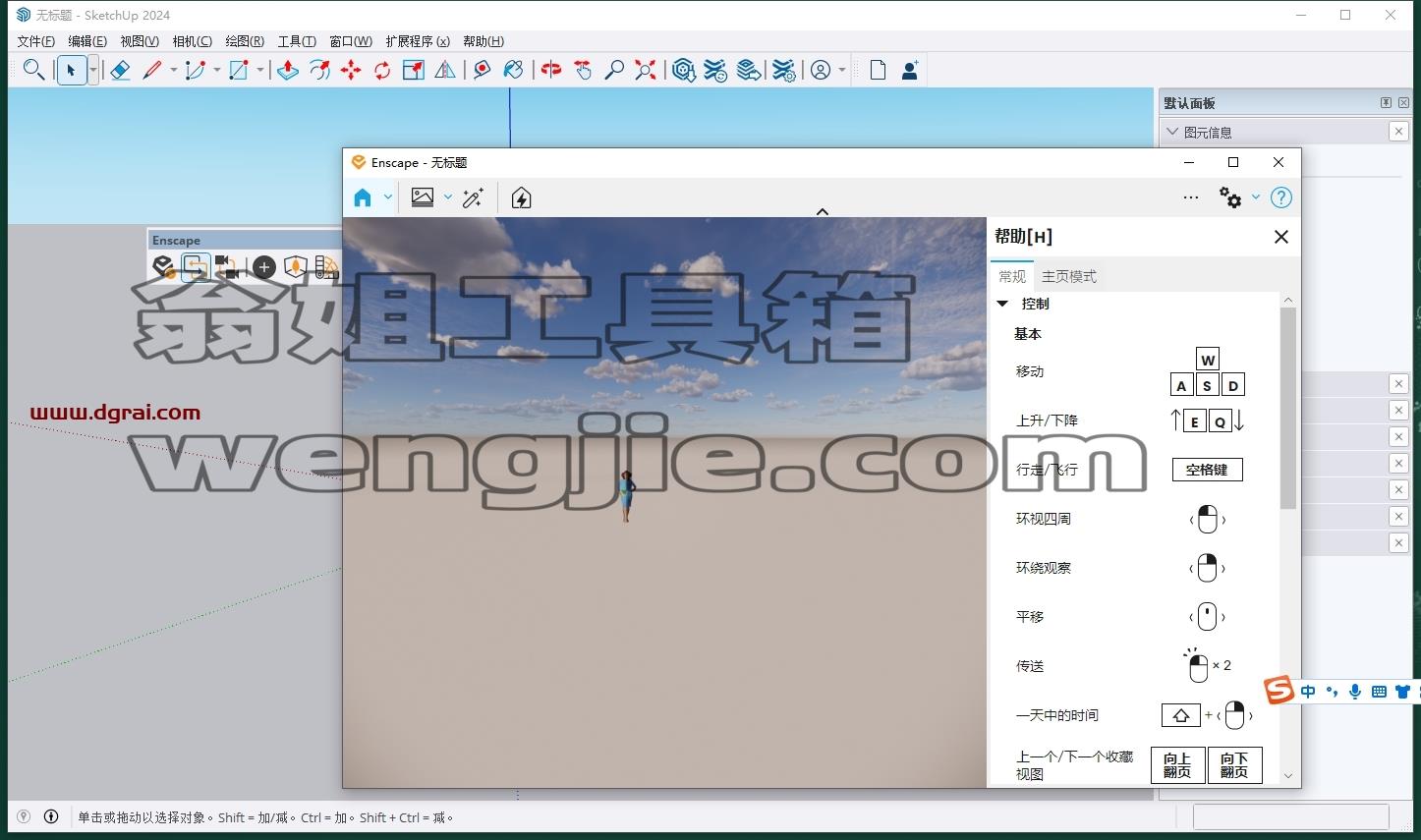
Task: Open 3D Warehouse from the toolbar
Action: (x=684, y=70)
